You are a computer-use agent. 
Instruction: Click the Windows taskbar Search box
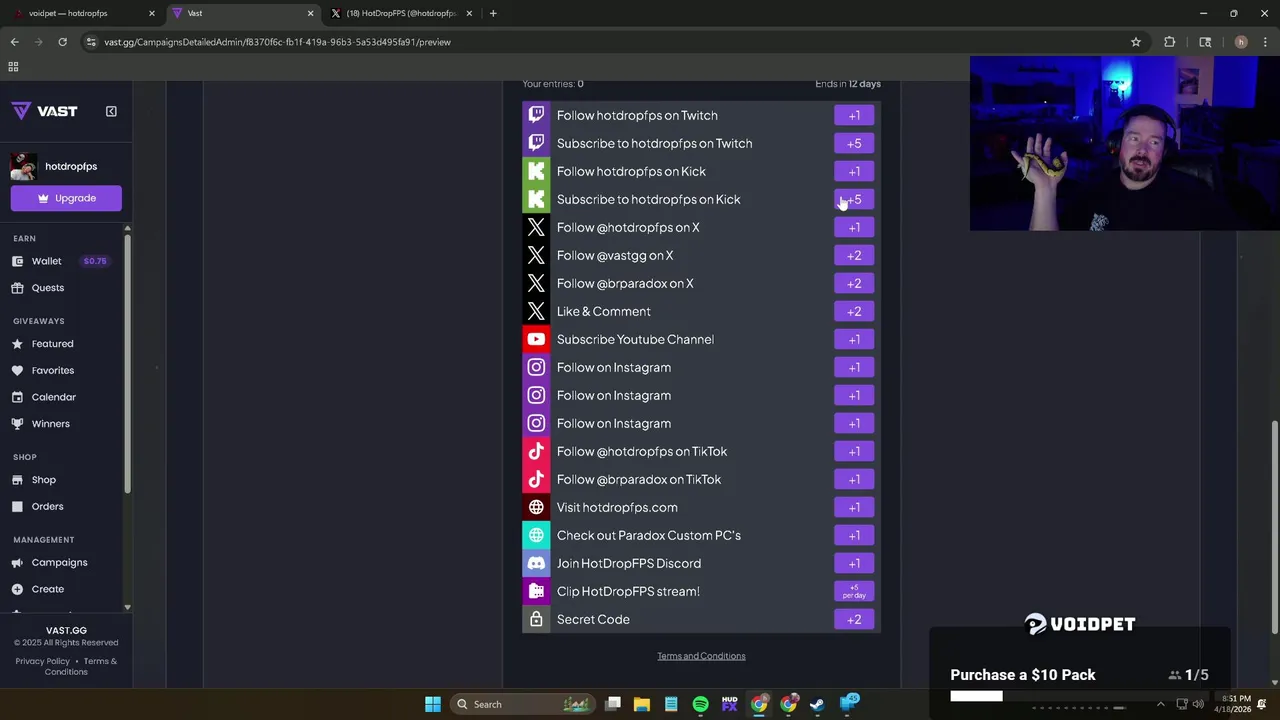(x=522, y=704)
